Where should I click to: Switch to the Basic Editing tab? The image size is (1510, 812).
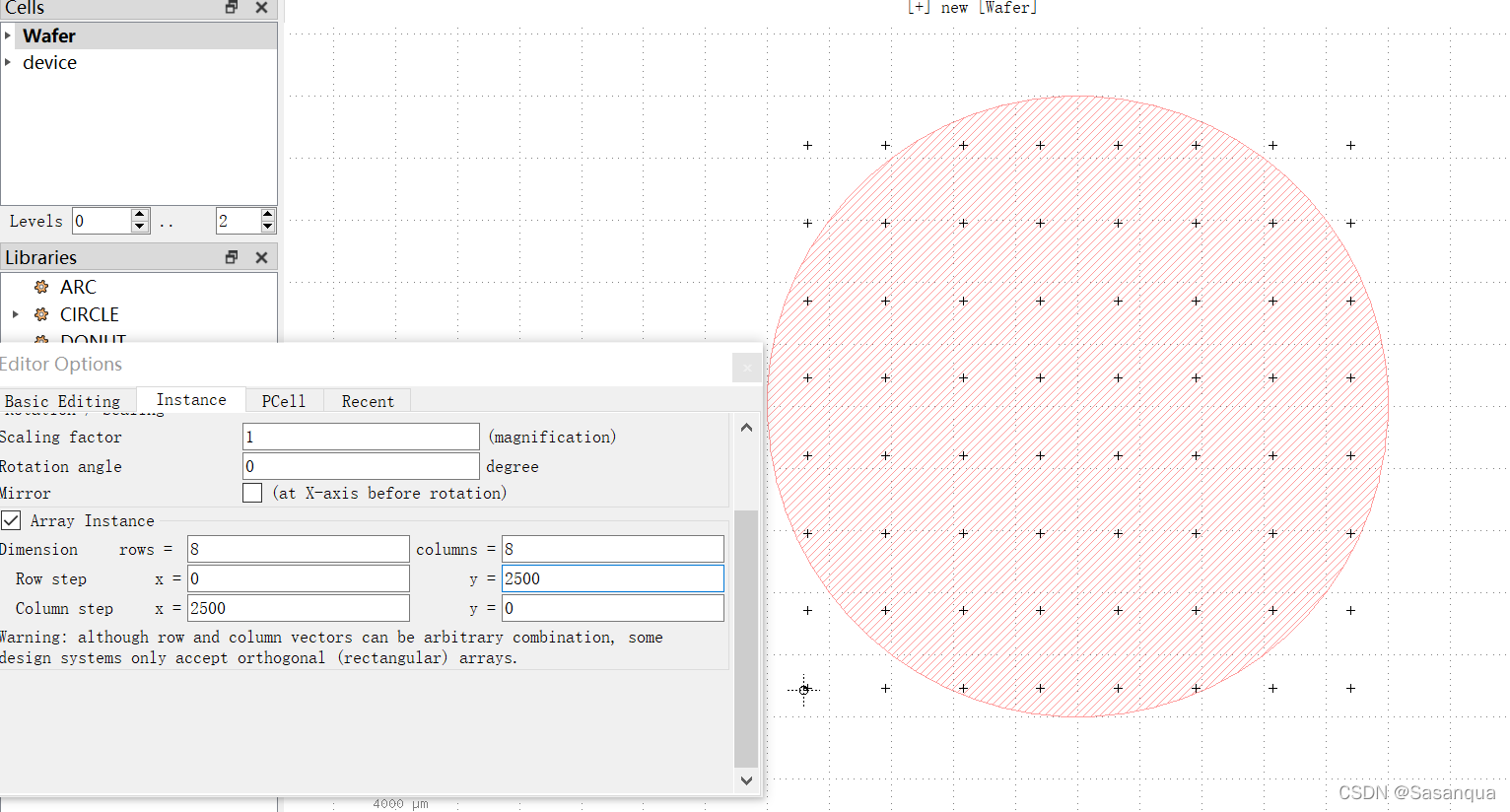62,400
